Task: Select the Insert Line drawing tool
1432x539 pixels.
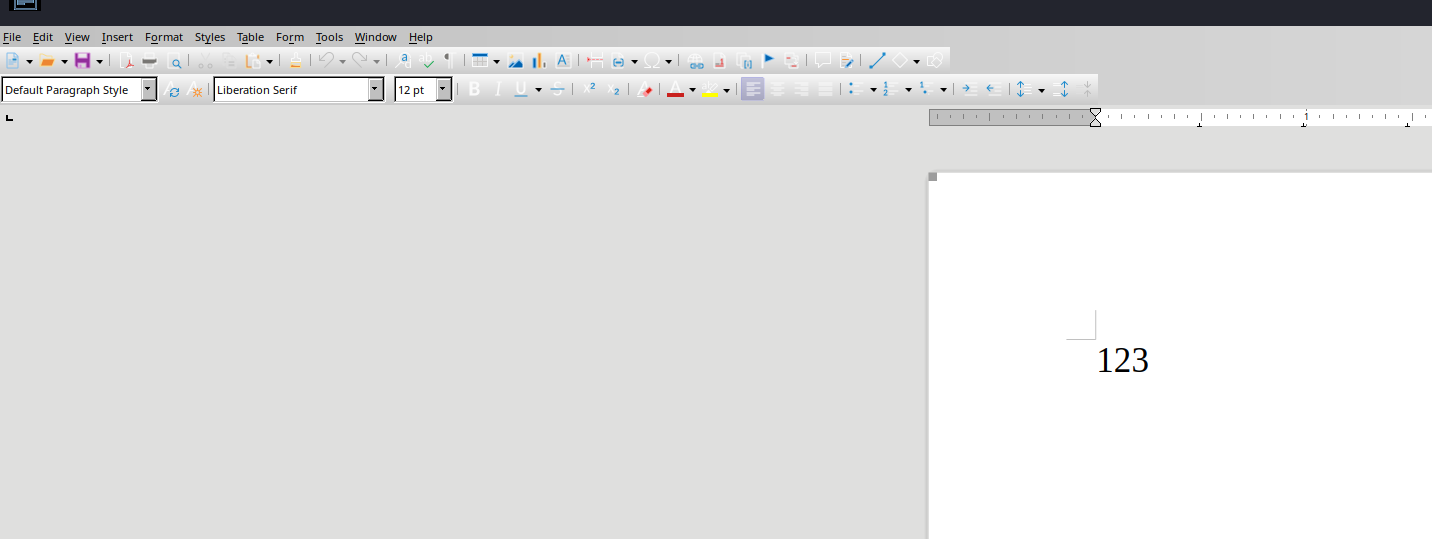Action: coord(877,61)
